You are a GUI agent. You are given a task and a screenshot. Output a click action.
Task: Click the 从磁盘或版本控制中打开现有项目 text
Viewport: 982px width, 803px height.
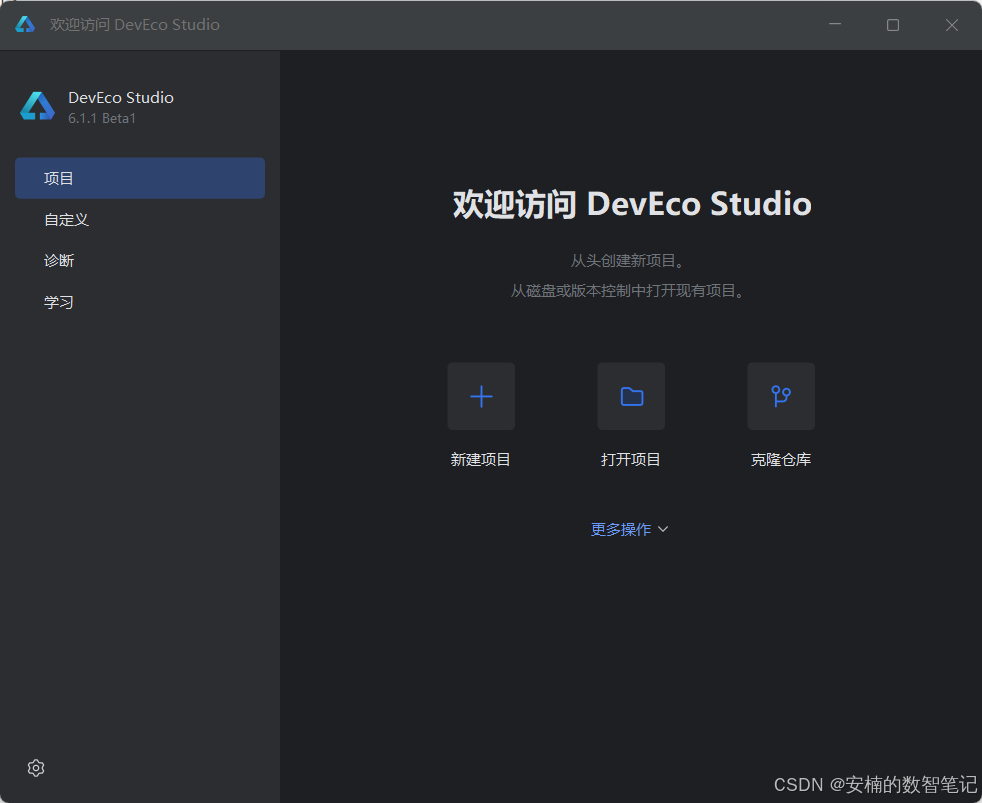[629, 291]
